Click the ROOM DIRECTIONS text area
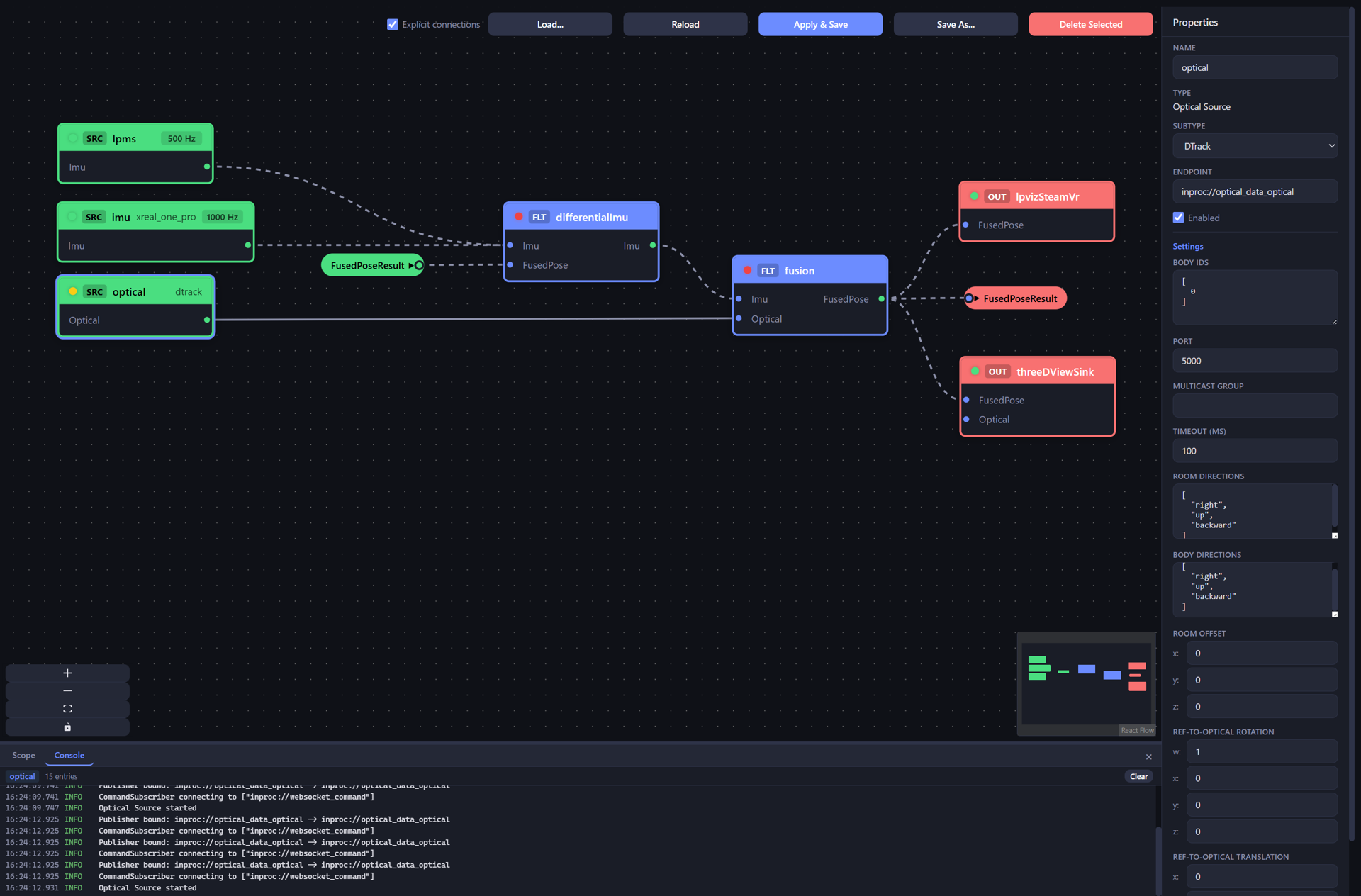 1255,511
